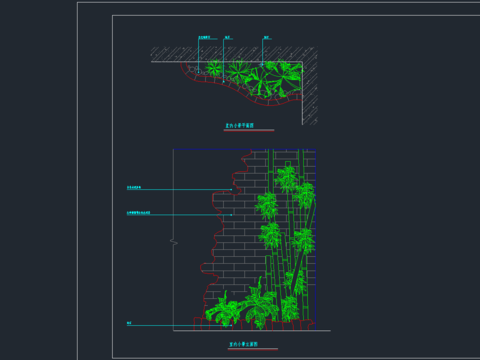Select the bottom leader label near ground line
This screenshot has height=360, width=480.
tap(129, 323)
